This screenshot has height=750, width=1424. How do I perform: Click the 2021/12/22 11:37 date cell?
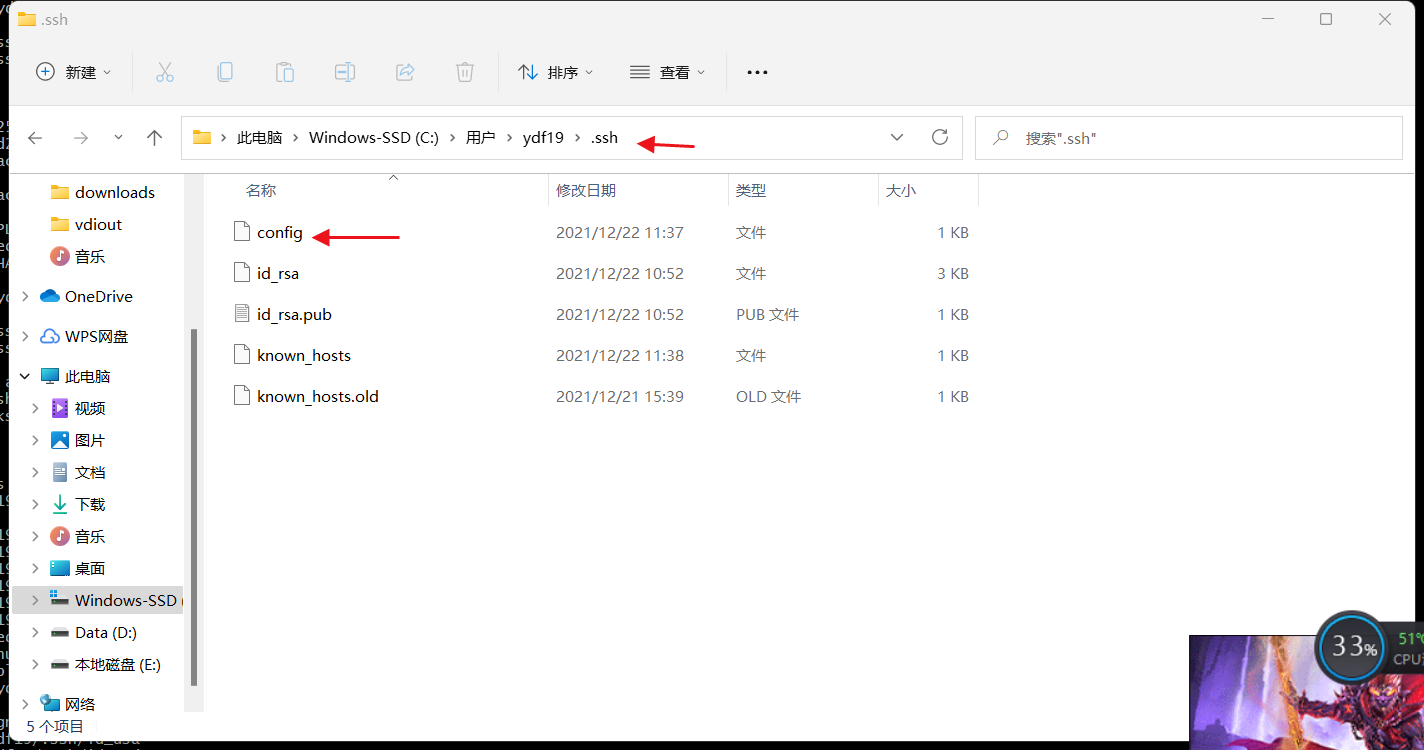click(620, 232)
